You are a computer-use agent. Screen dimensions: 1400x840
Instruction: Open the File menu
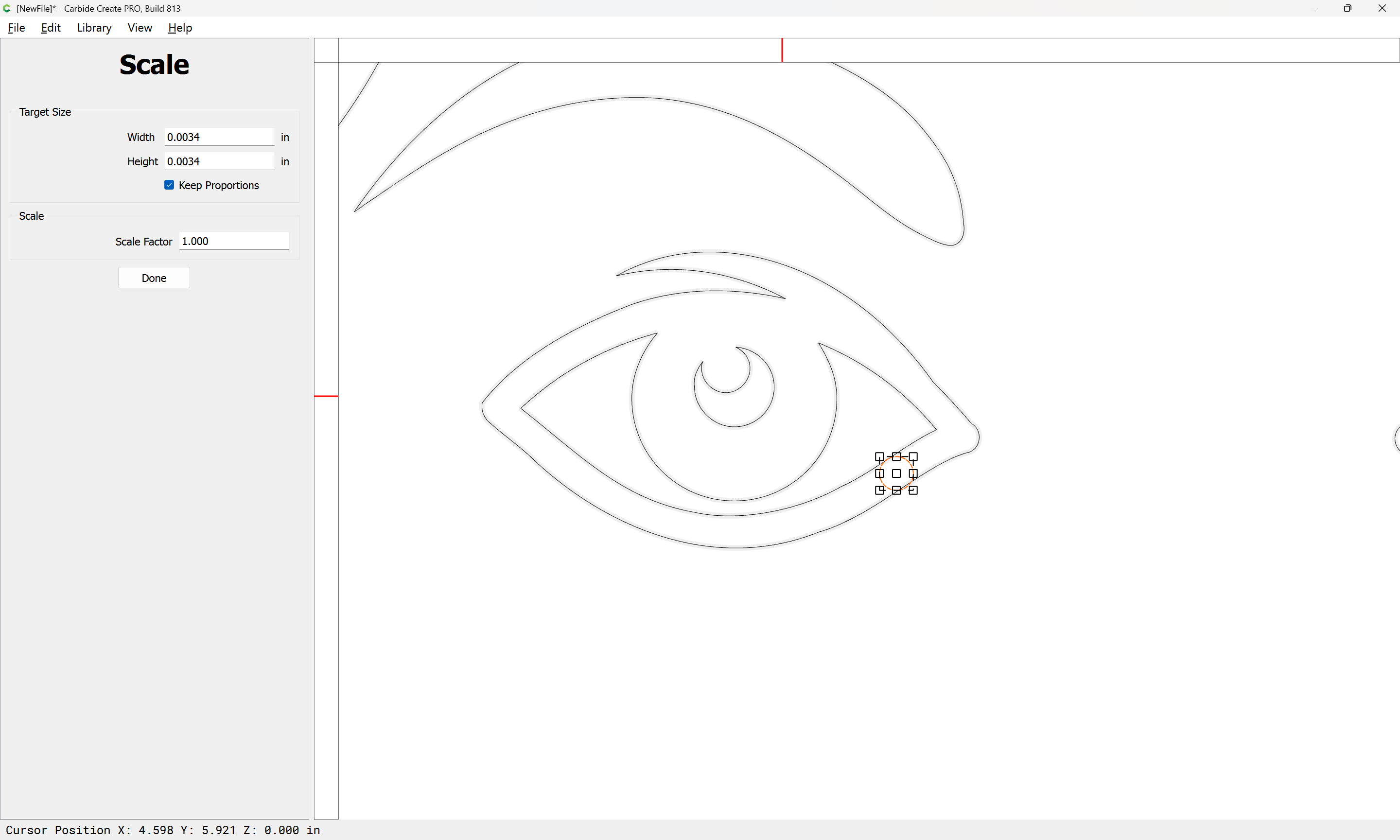pyautogui.click(x=17, y=28)
